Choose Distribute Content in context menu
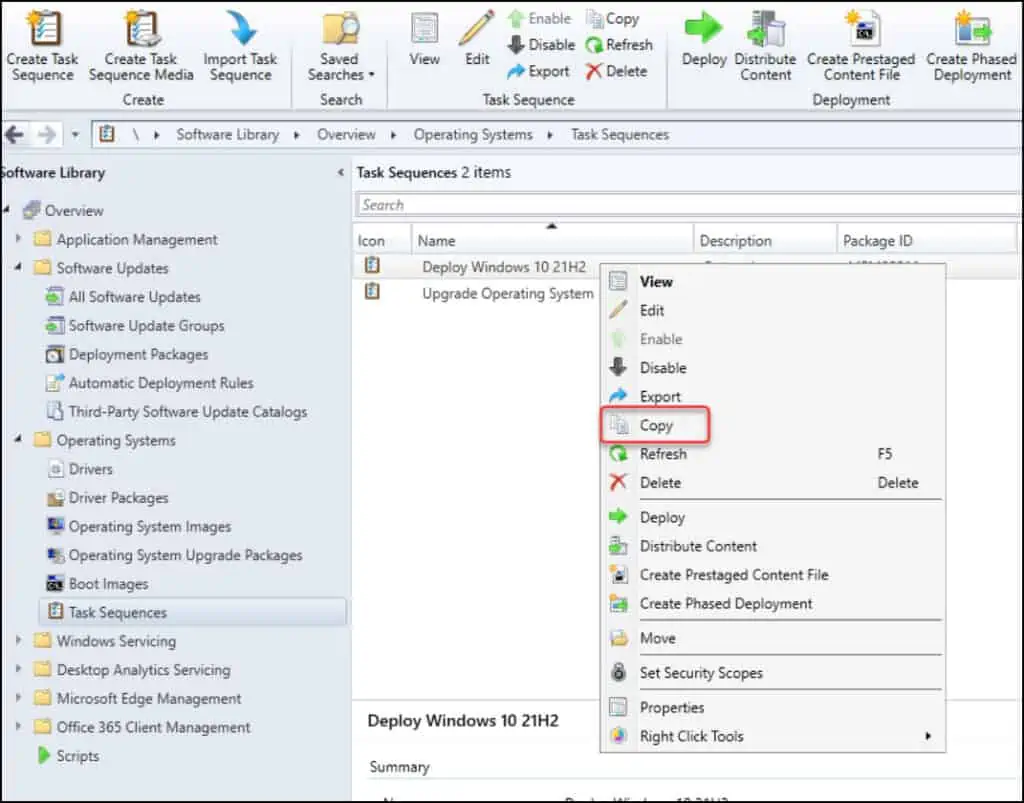The height and width of the screenshot is (803, 1024). tap(773, 546)
